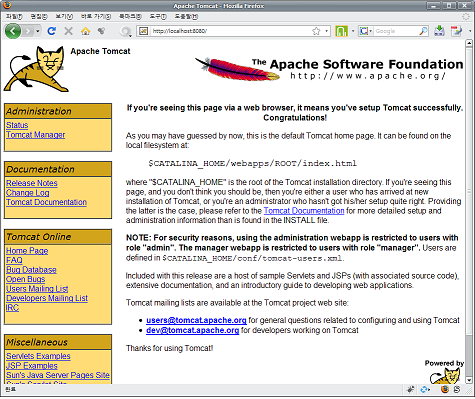475x399 pixels.
Task: Open Tomcat Documentation in the sidebar
Action: tap(46, 202)
